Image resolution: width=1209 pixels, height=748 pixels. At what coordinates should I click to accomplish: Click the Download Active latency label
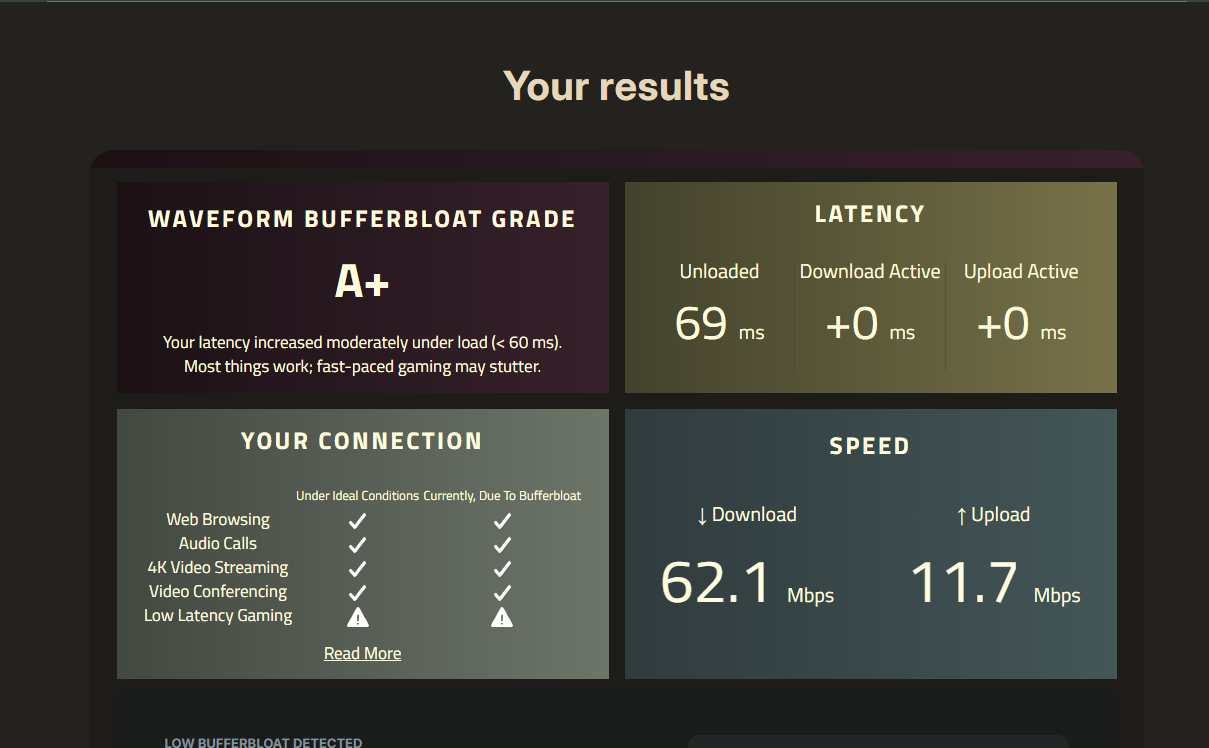(x=870, y=271)
